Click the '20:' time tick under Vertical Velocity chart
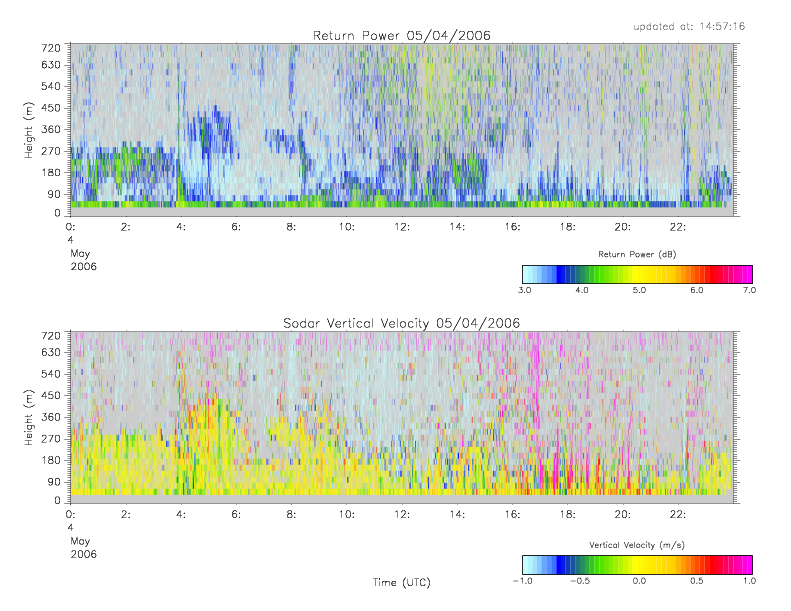This screenshot has width=791, height=611. (623, 514)
